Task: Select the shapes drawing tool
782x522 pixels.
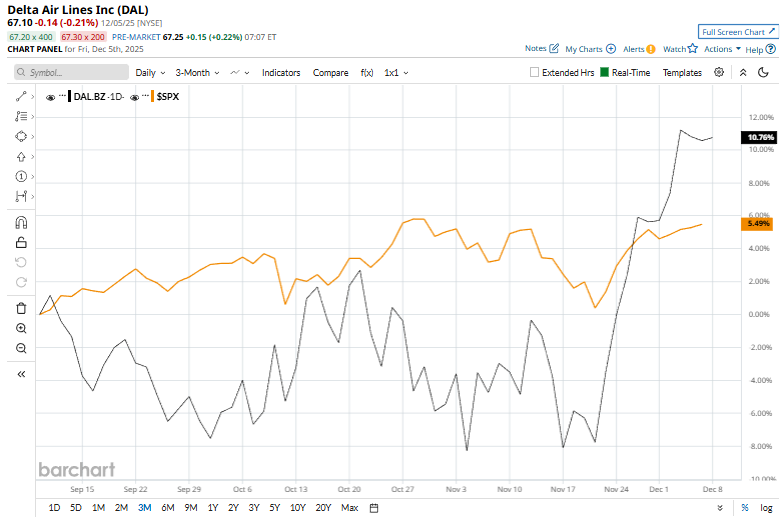Action: click(x=21, y=136)
